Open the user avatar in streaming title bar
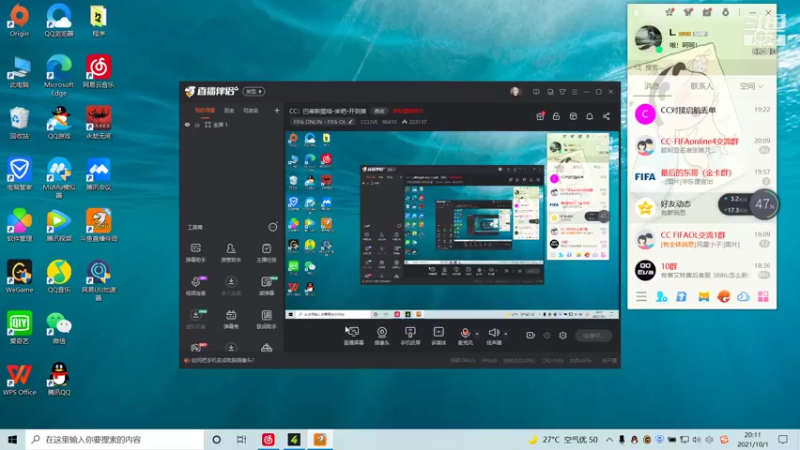 click(515, 91)
